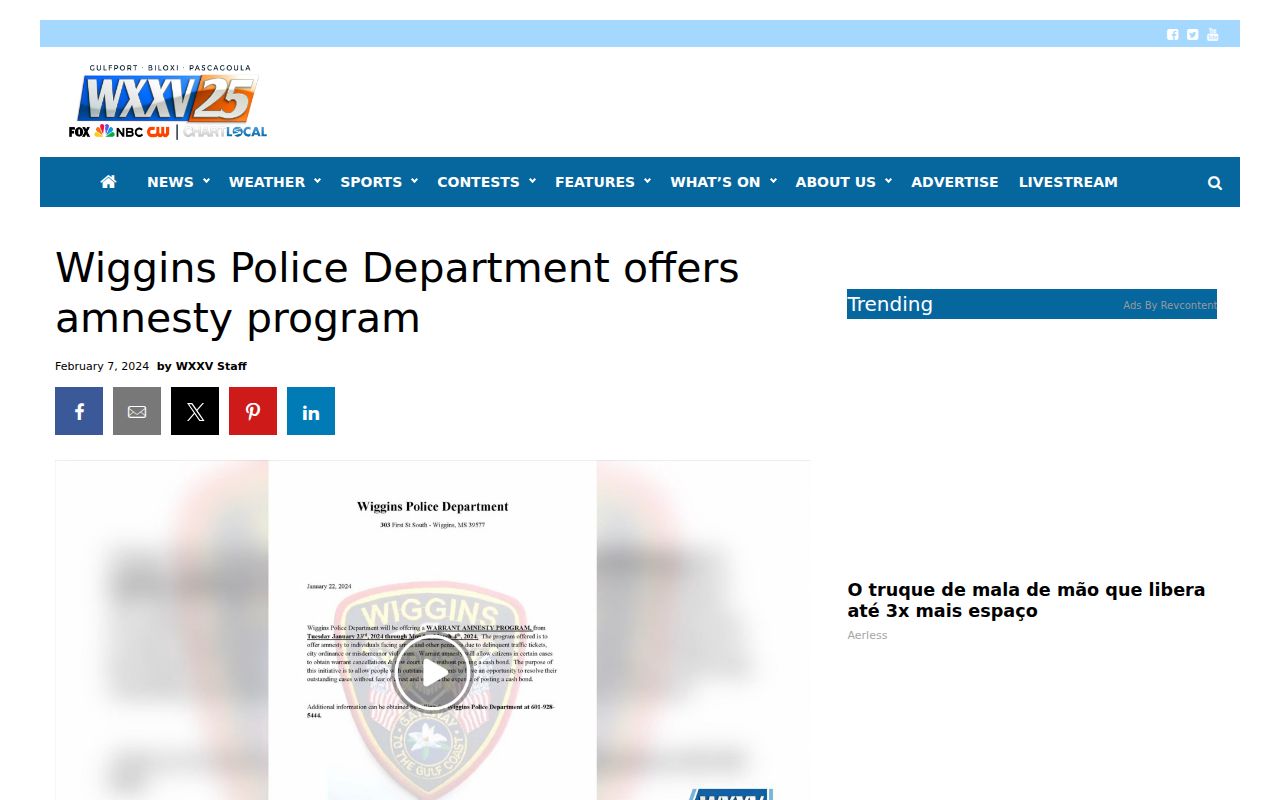The width and height of the screenshot is (1280, 800).
Task: Open the Ads By Revcontent link
Action: 1169,305
